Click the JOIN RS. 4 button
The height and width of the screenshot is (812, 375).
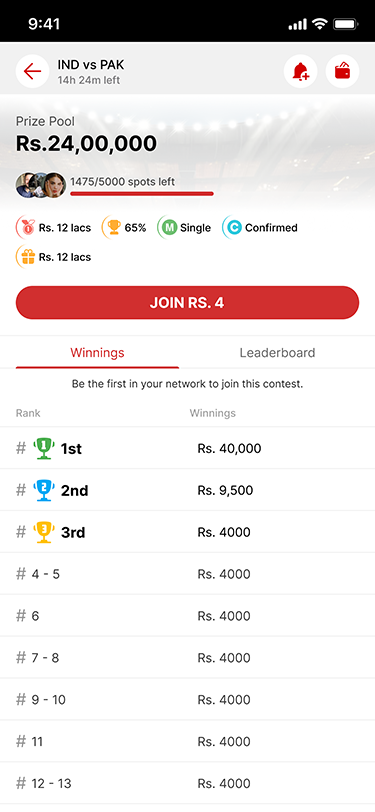(188, 302)
